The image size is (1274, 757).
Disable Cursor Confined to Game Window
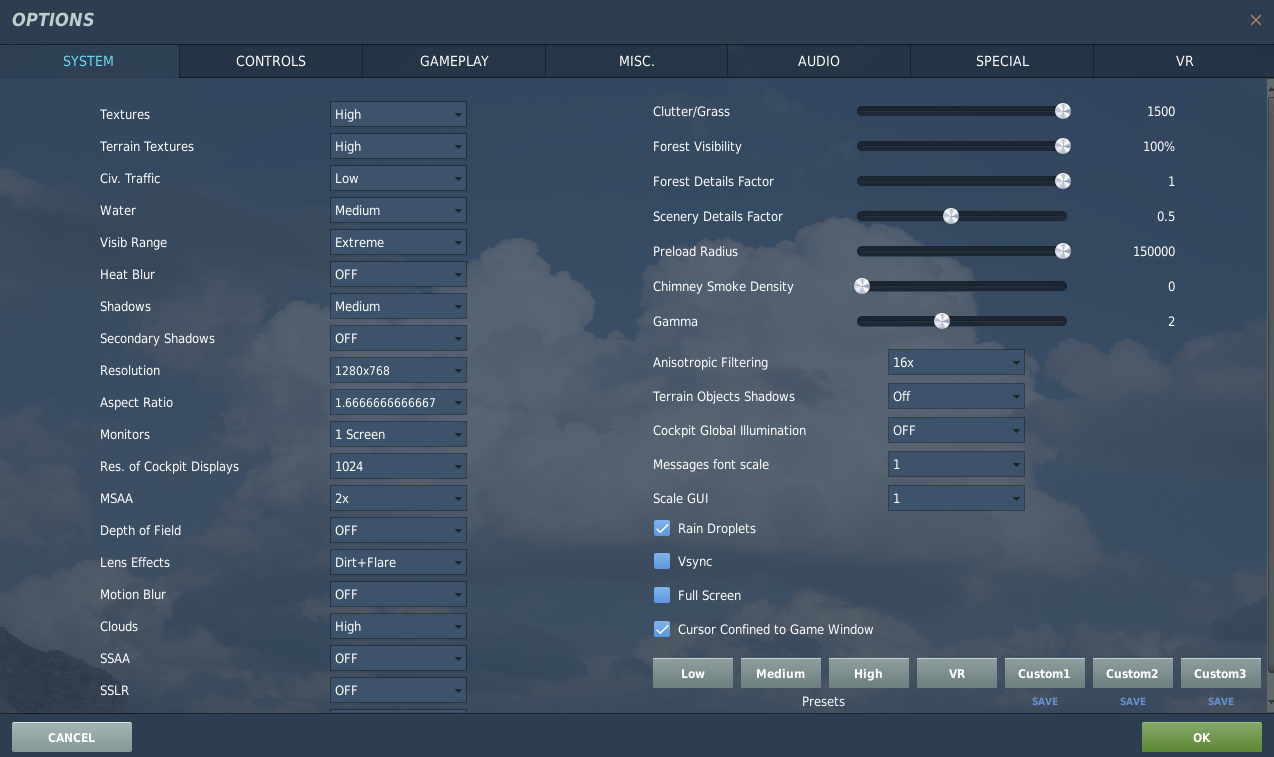point(662,629)
